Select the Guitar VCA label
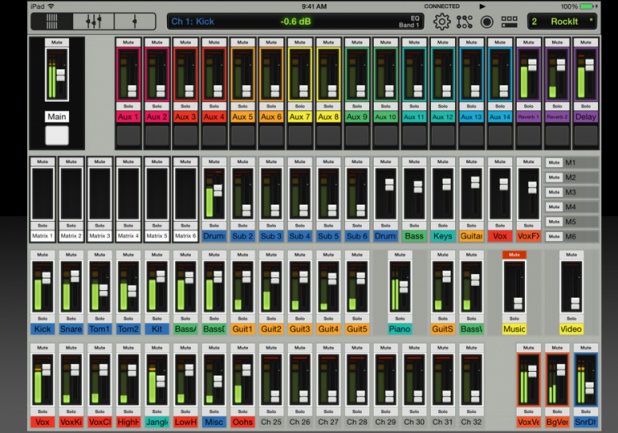The image size is (618, 433). 471,236
